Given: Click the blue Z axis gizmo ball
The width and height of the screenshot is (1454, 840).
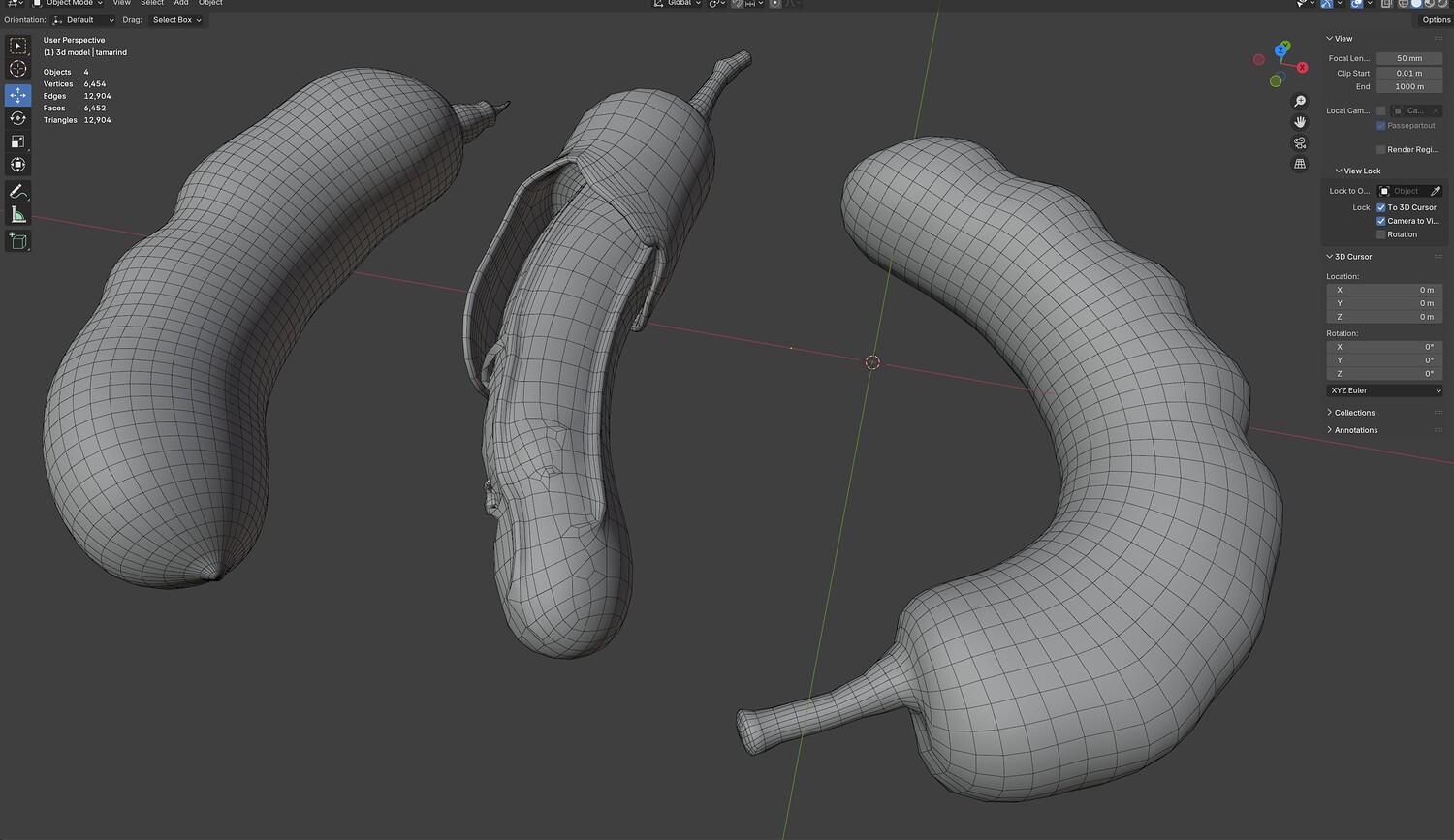Looking at the screenshot, I should coord(1281,49).
